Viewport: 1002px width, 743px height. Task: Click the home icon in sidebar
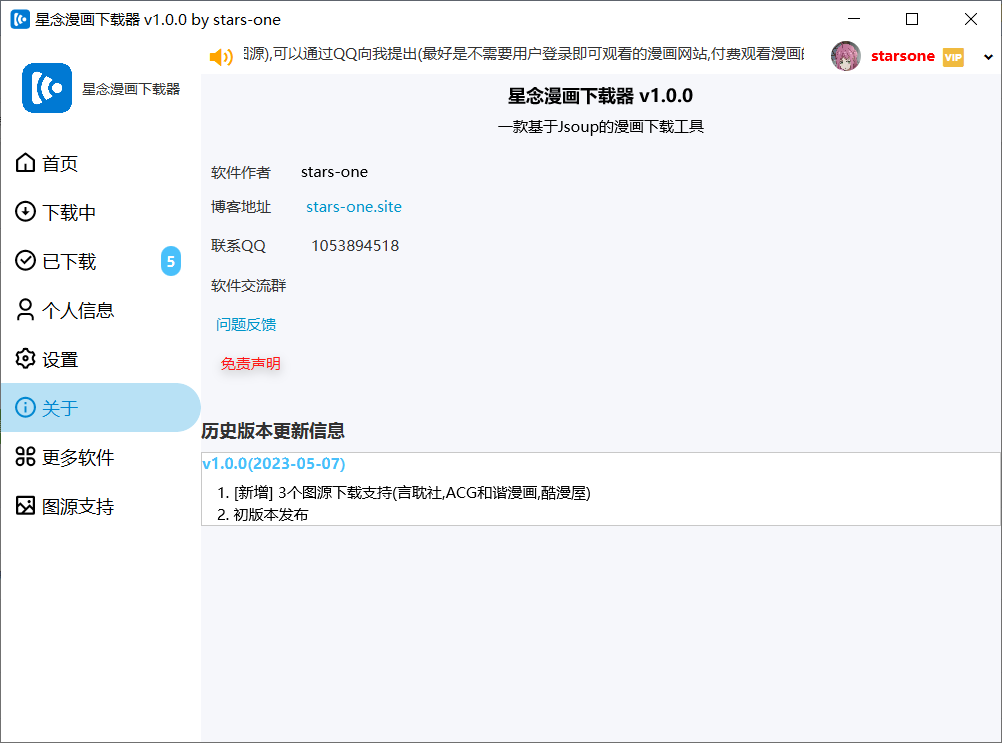point(26,163)
